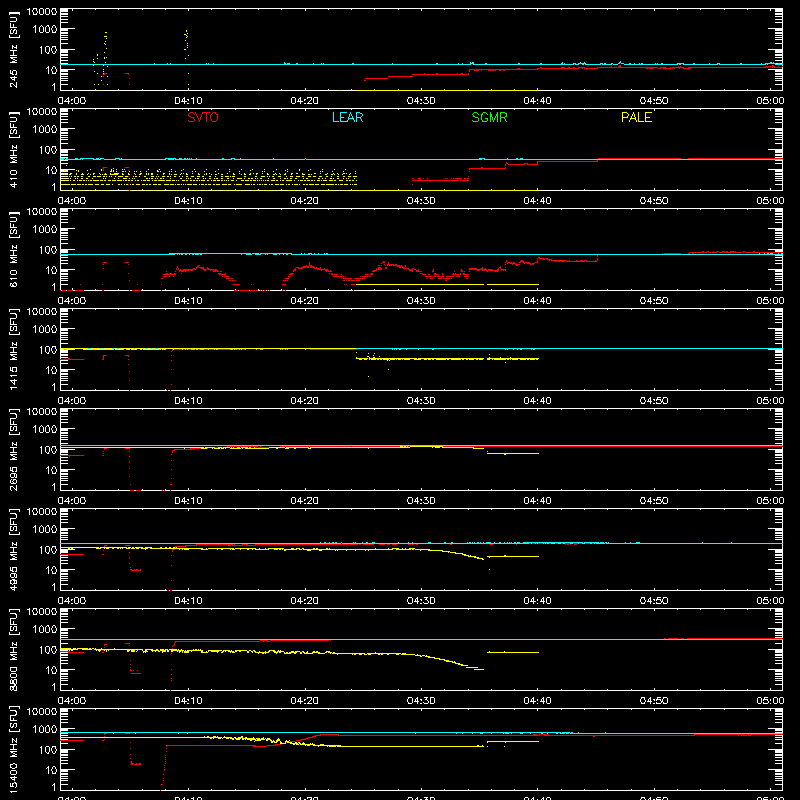Click 04:10 under the 8800 MHz plot
The image size is (800, 800).
click(188, 701)
